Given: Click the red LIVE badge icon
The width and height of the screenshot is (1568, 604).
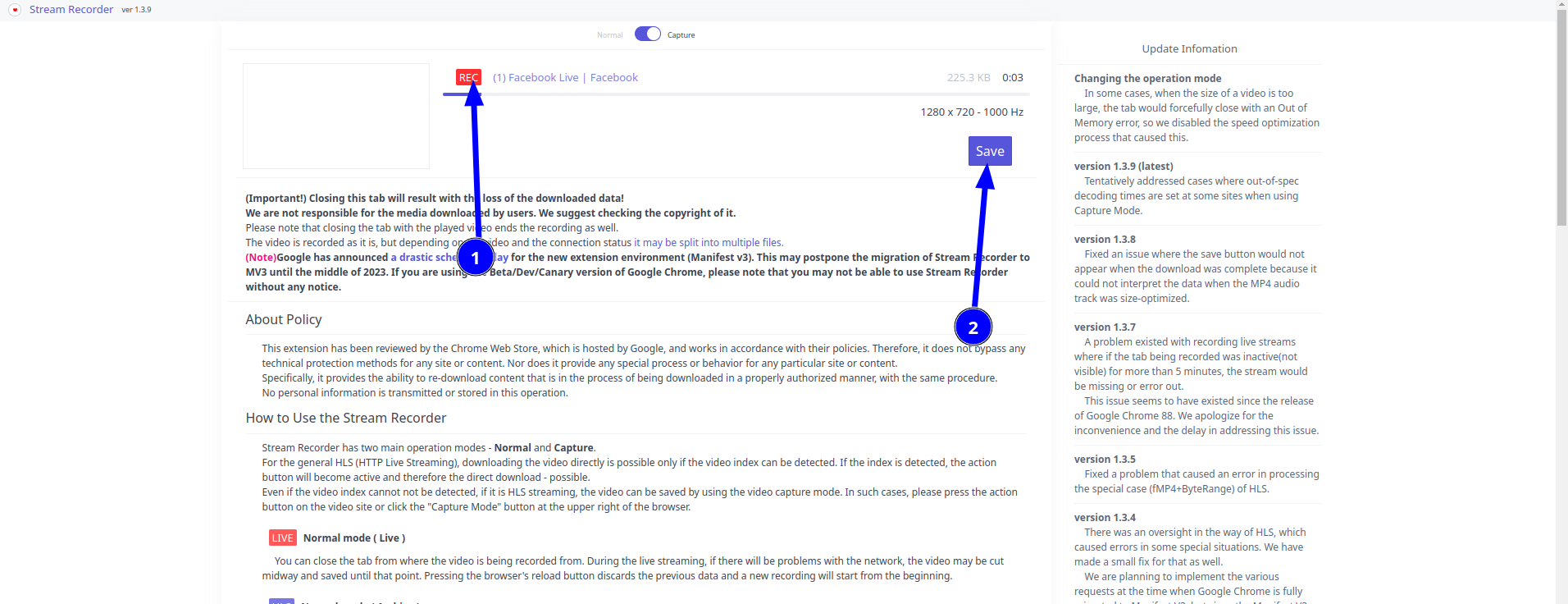Looking at the screenshot, I should tap(283, 538).
